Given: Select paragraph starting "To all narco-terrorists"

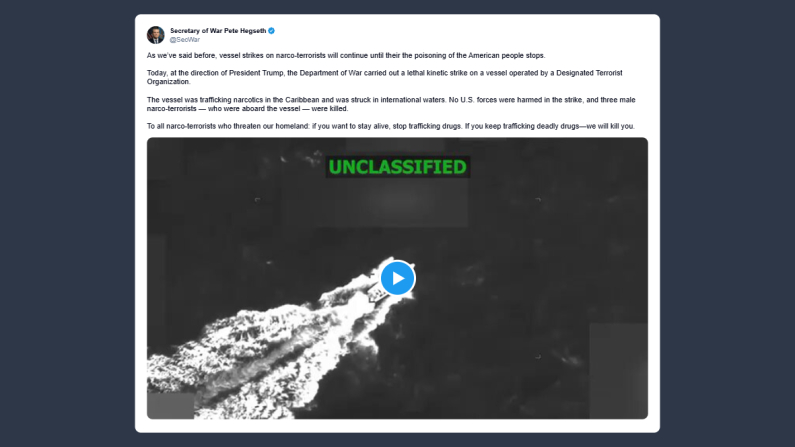Looking at the screenshot, I should pyautogui.click(x=391, y=126).
